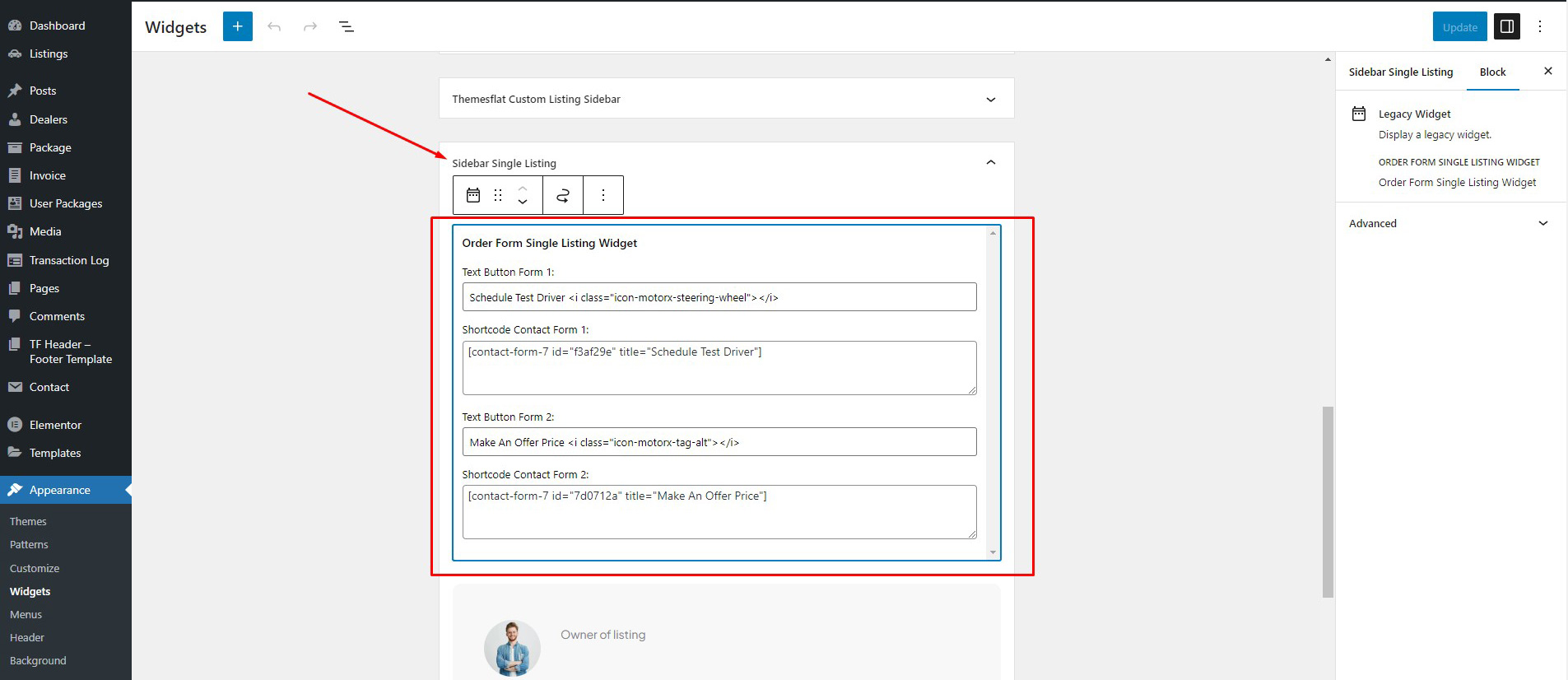This screenshot has width=1568, height=680.
Task: Click the User Packages icon
Action: pyautogui.click(x=15, y=203)
